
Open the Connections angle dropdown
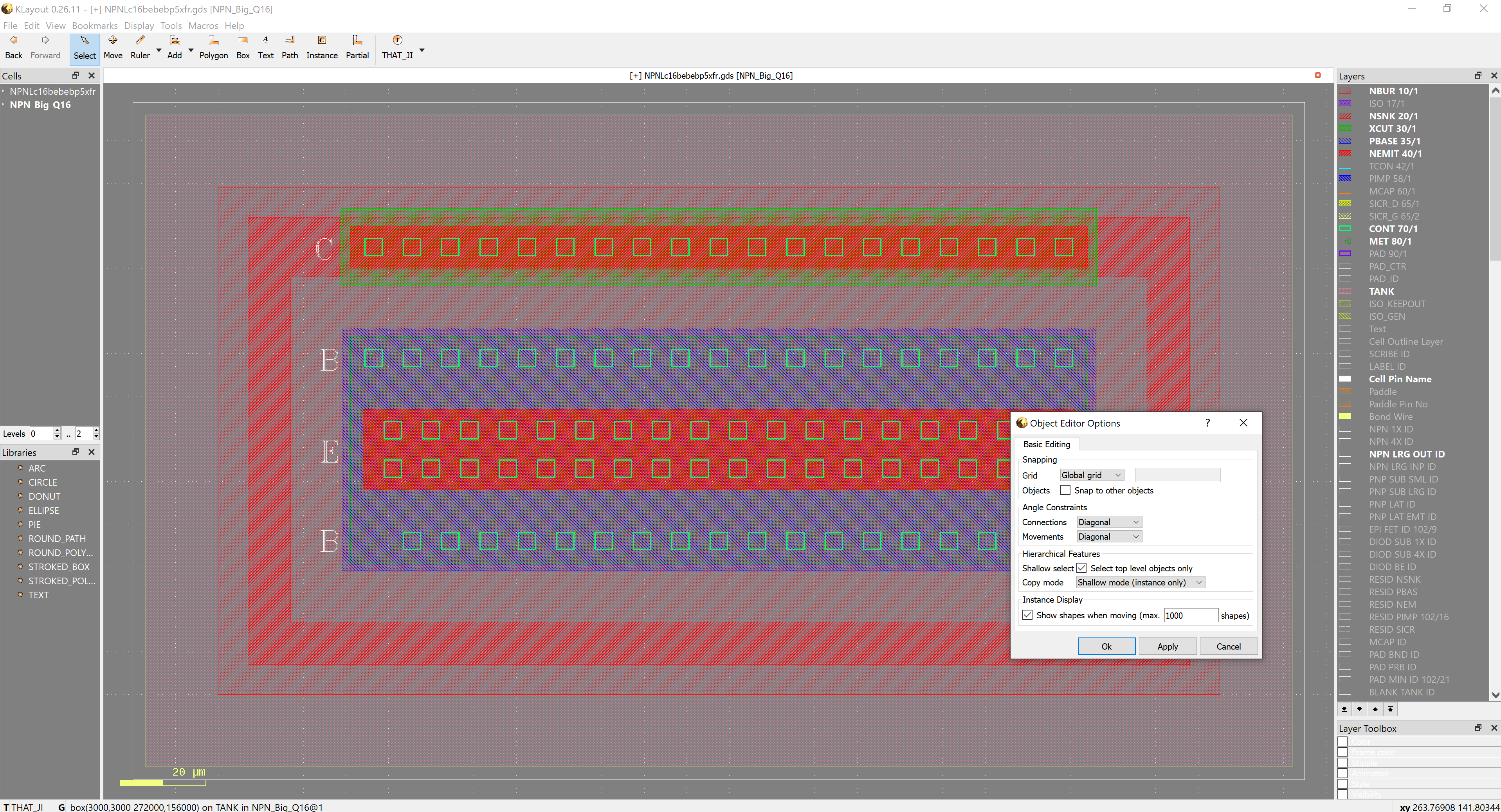coord(1108,522)
